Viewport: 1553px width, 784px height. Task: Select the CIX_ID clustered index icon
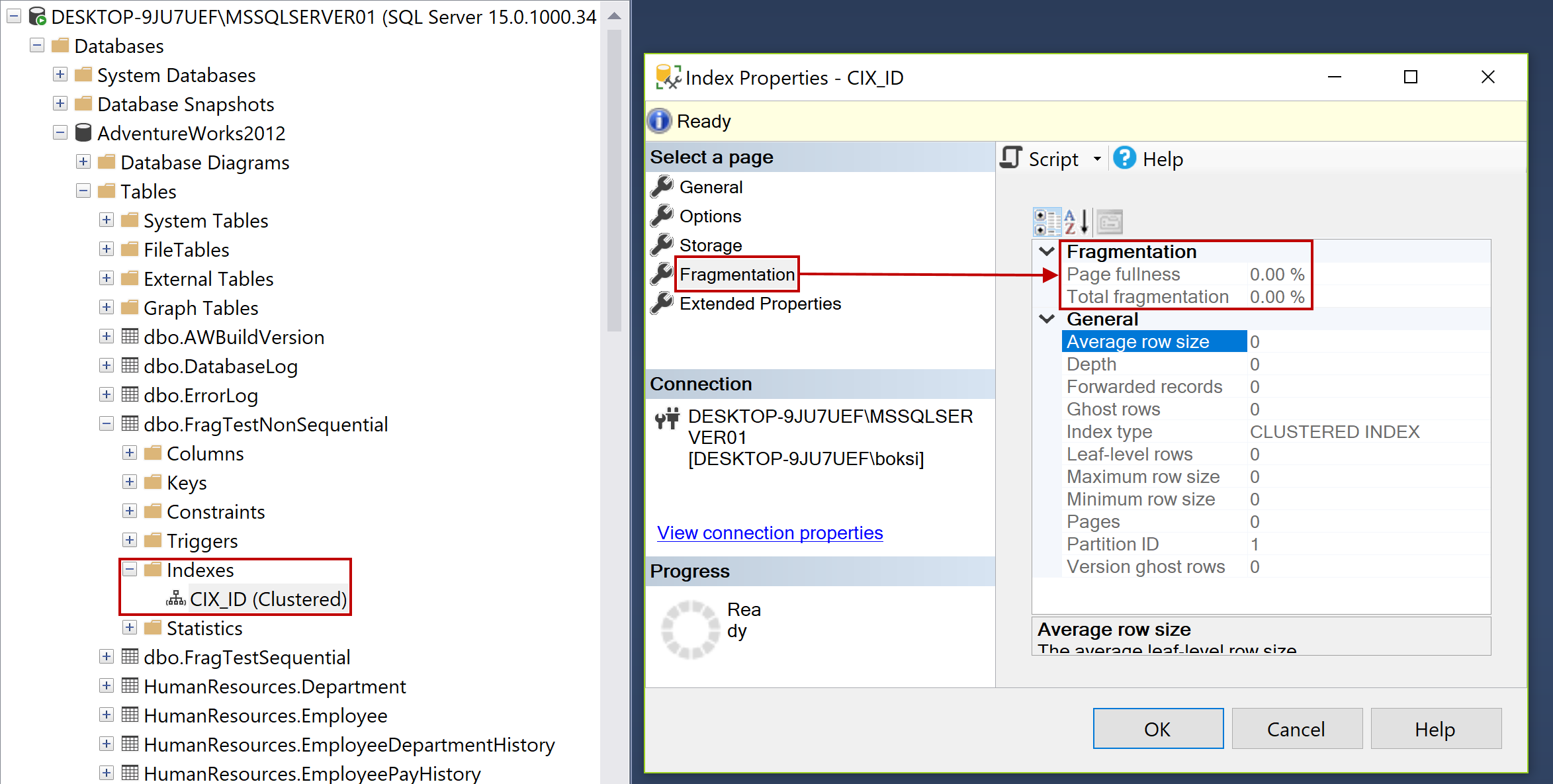pyautogui.click(x=175, y=599)
